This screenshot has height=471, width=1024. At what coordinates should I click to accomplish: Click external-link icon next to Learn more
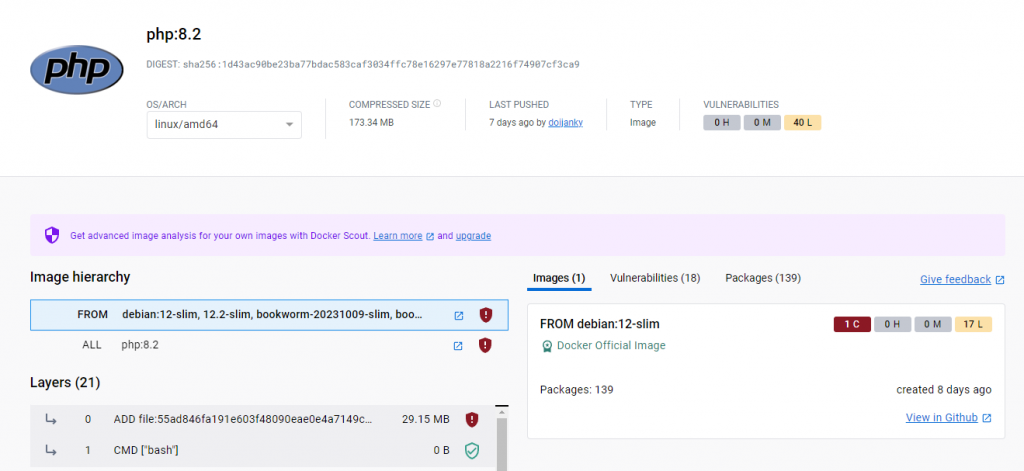coord(430,236)
